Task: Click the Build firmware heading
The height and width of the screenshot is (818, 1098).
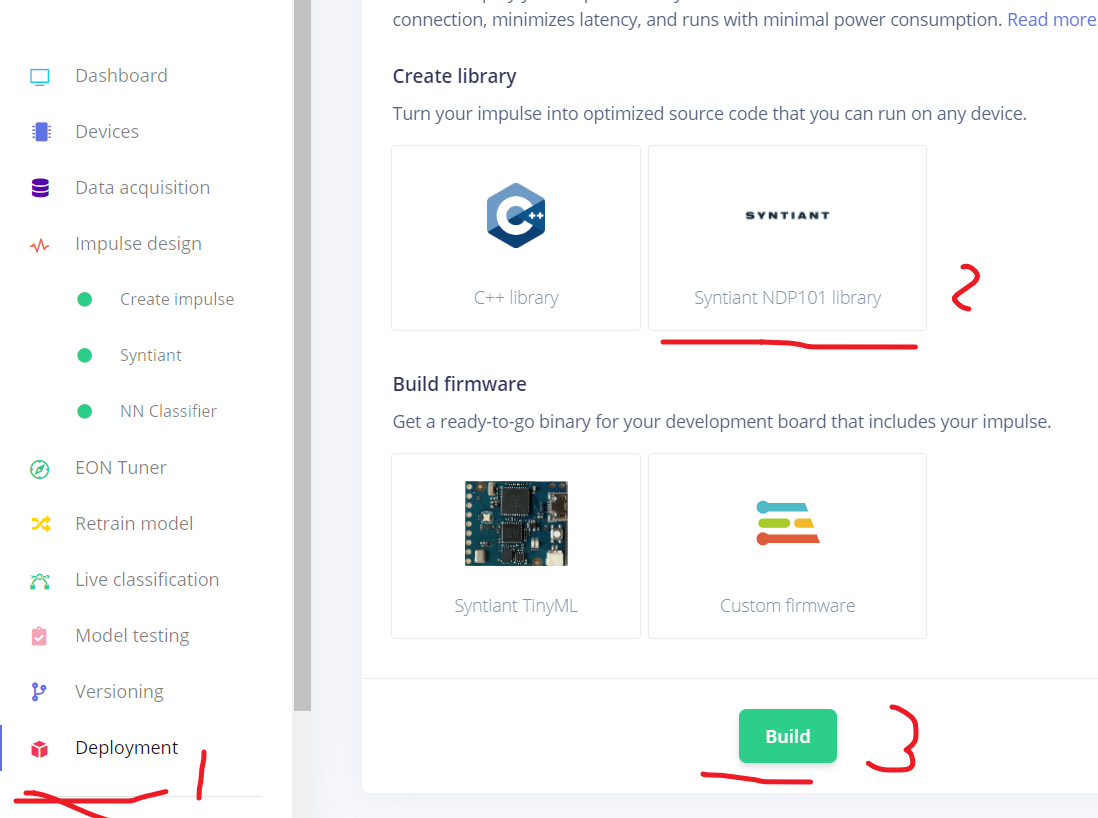Action: click(459, 384)
